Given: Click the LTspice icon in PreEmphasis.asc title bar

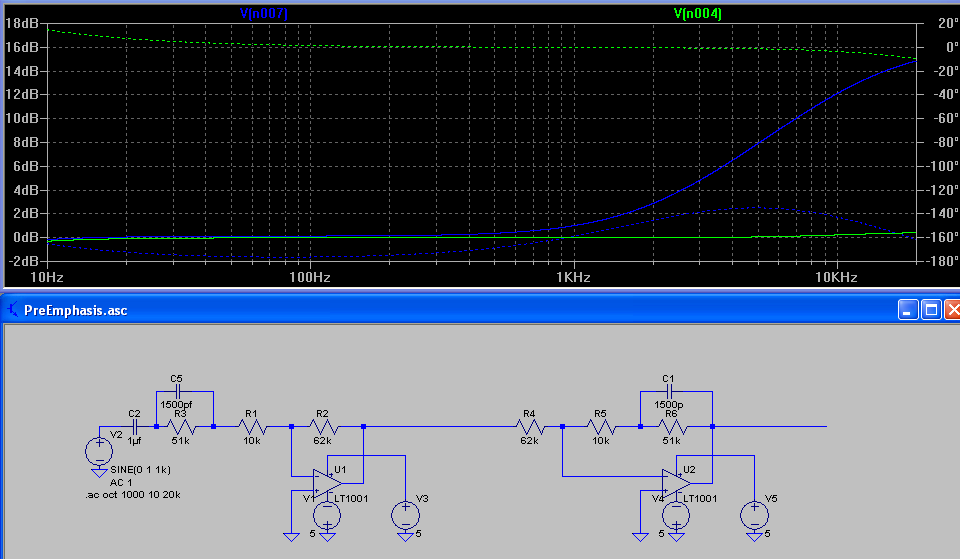Looking at the screenshot, I should click(x=12, y=309).
